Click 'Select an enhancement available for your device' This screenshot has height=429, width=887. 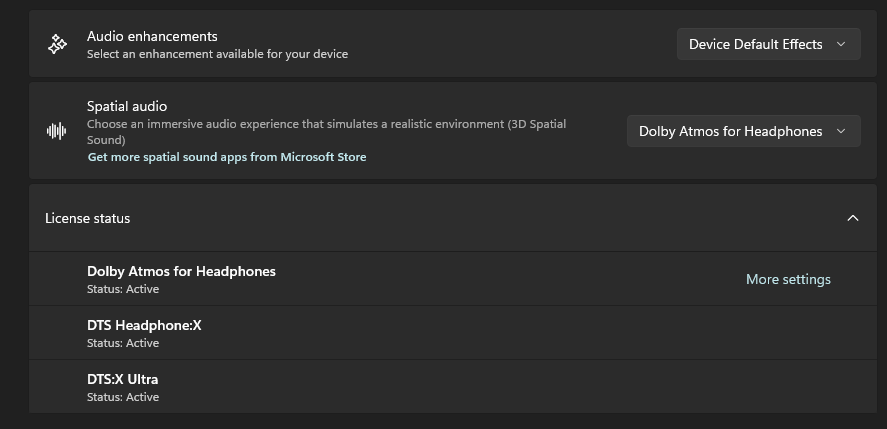click(x=217, y=54)
